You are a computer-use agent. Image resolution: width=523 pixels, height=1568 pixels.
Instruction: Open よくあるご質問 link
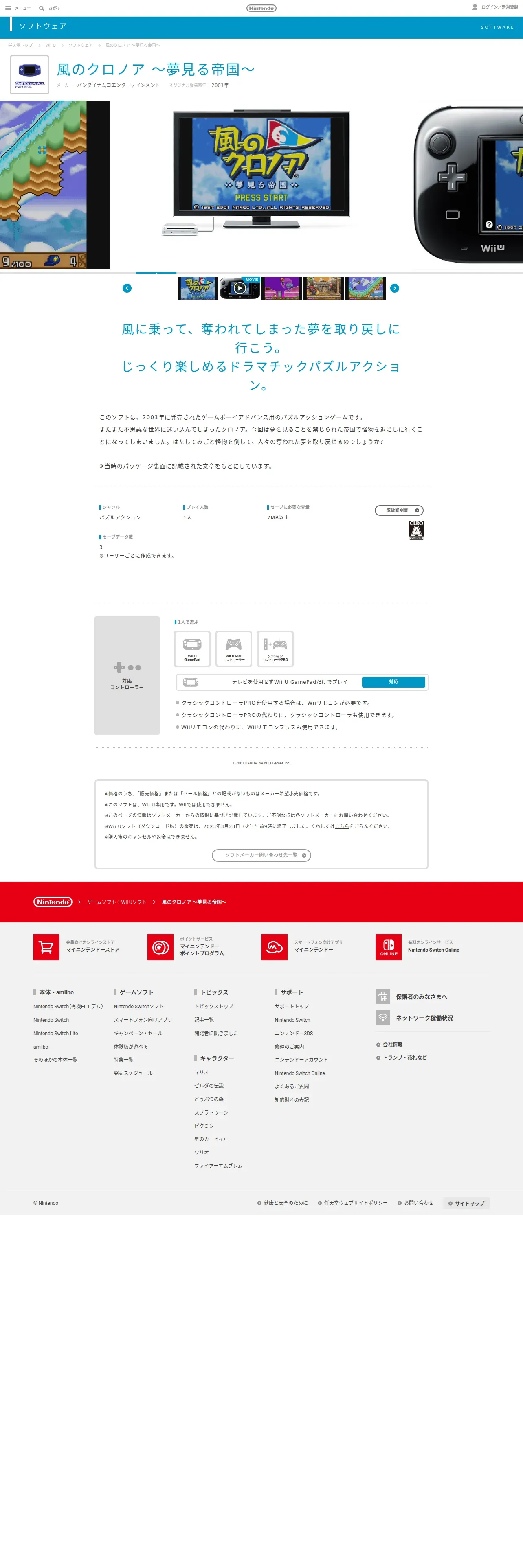point(292,1086)
